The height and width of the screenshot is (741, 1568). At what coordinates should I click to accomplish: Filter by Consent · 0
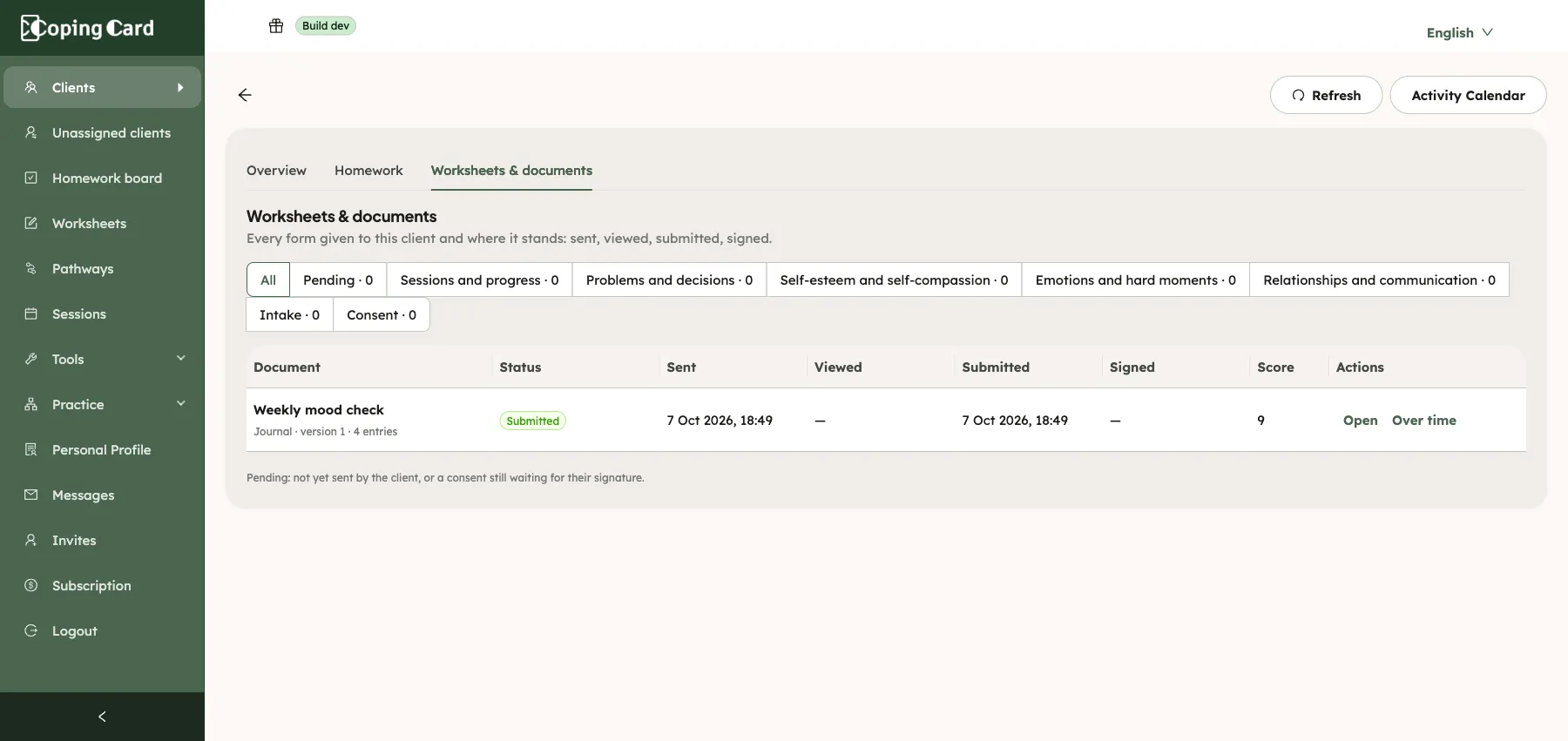382,314
